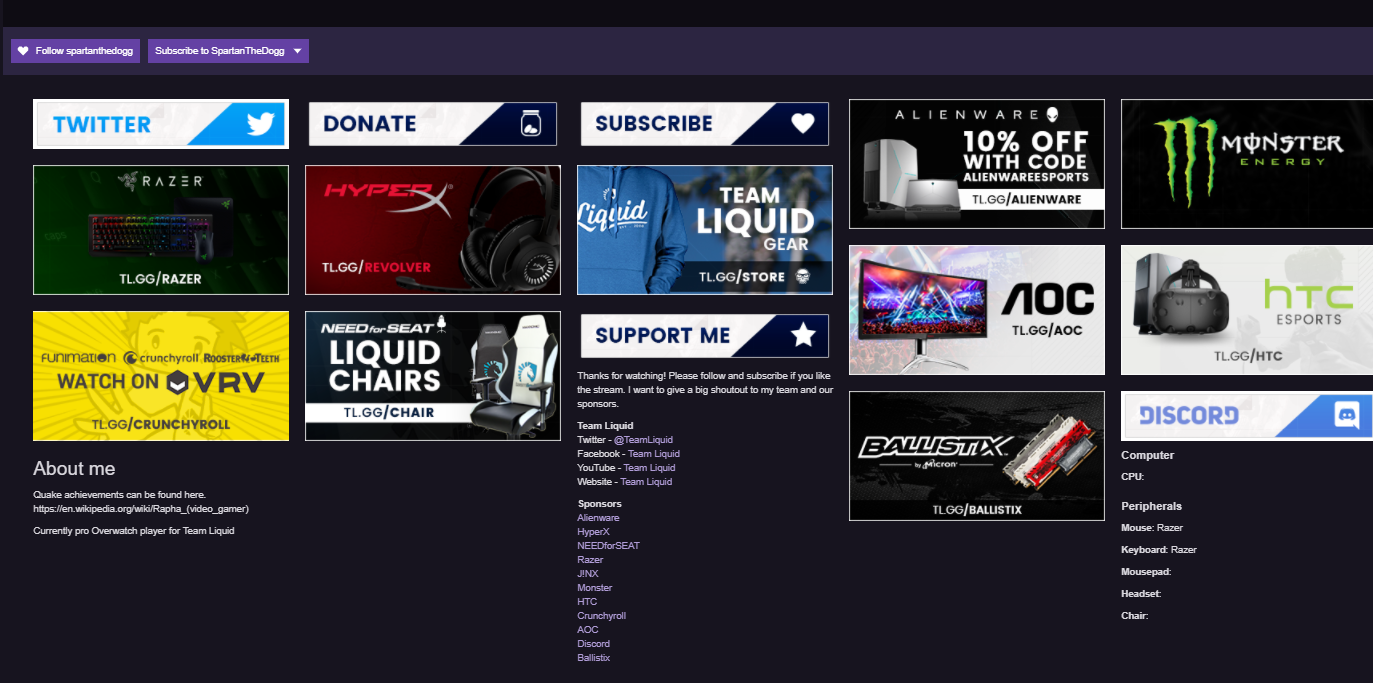
Task: Click the heart icon in Follow button
Action: [x=23, y=51]
